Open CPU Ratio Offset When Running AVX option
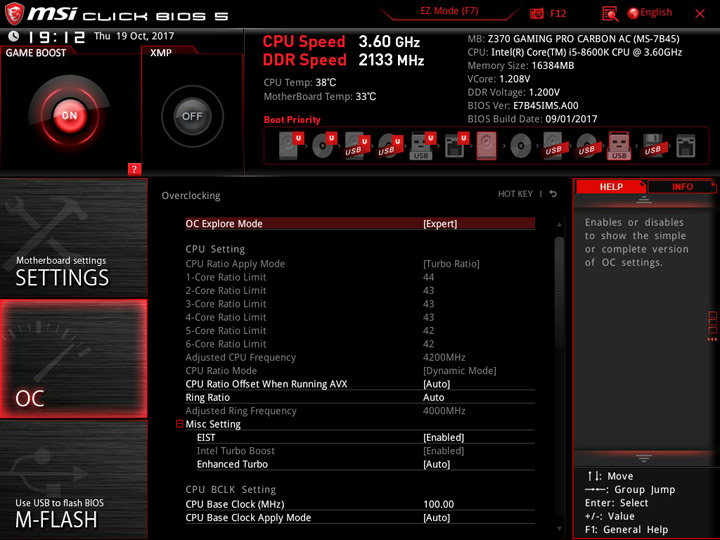 point(360,384)
